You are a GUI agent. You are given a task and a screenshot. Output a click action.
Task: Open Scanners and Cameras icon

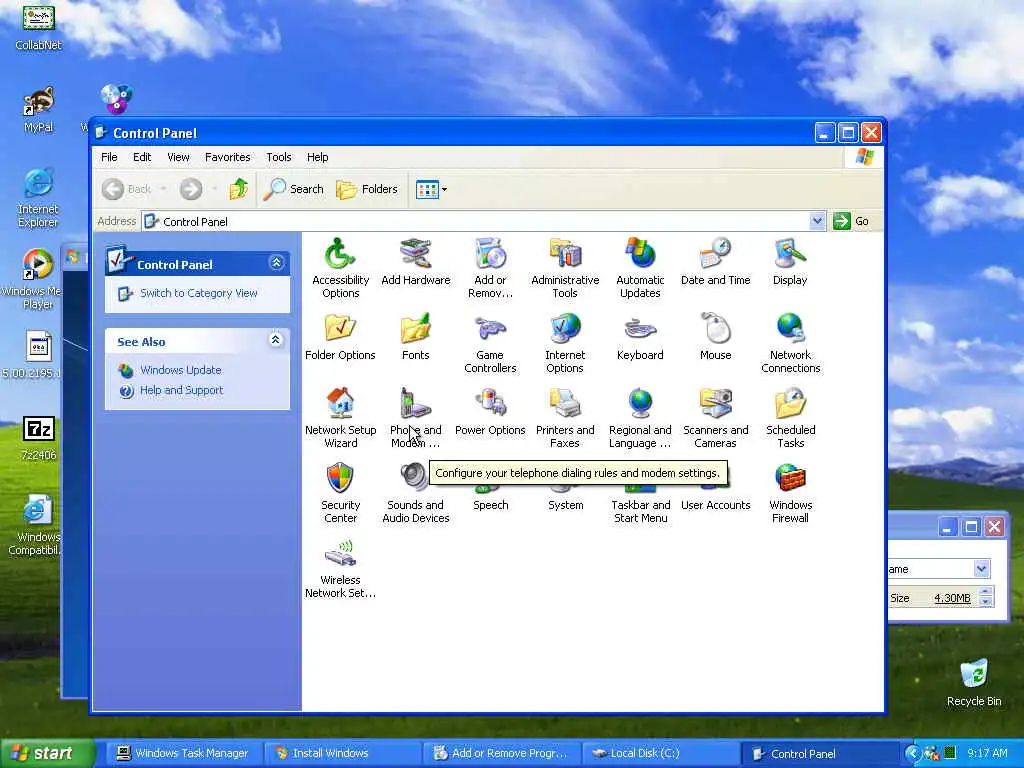(x=715, y=418)
